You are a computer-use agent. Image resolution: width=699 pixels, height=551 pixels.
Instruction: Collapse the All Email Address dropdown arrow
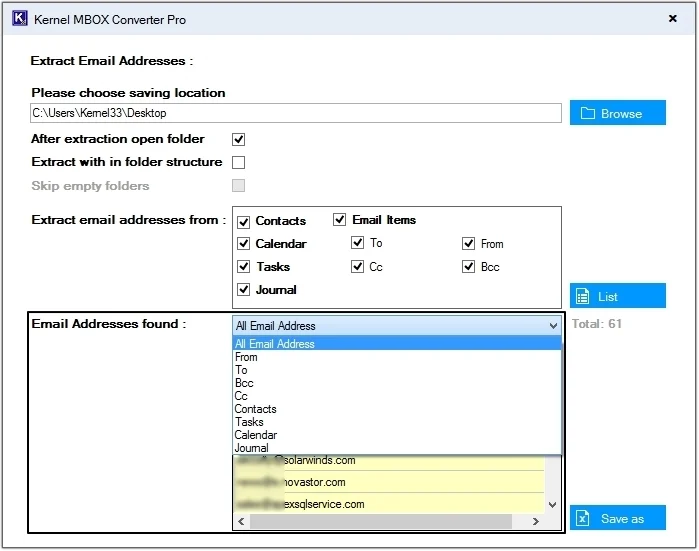pos(553,326)
